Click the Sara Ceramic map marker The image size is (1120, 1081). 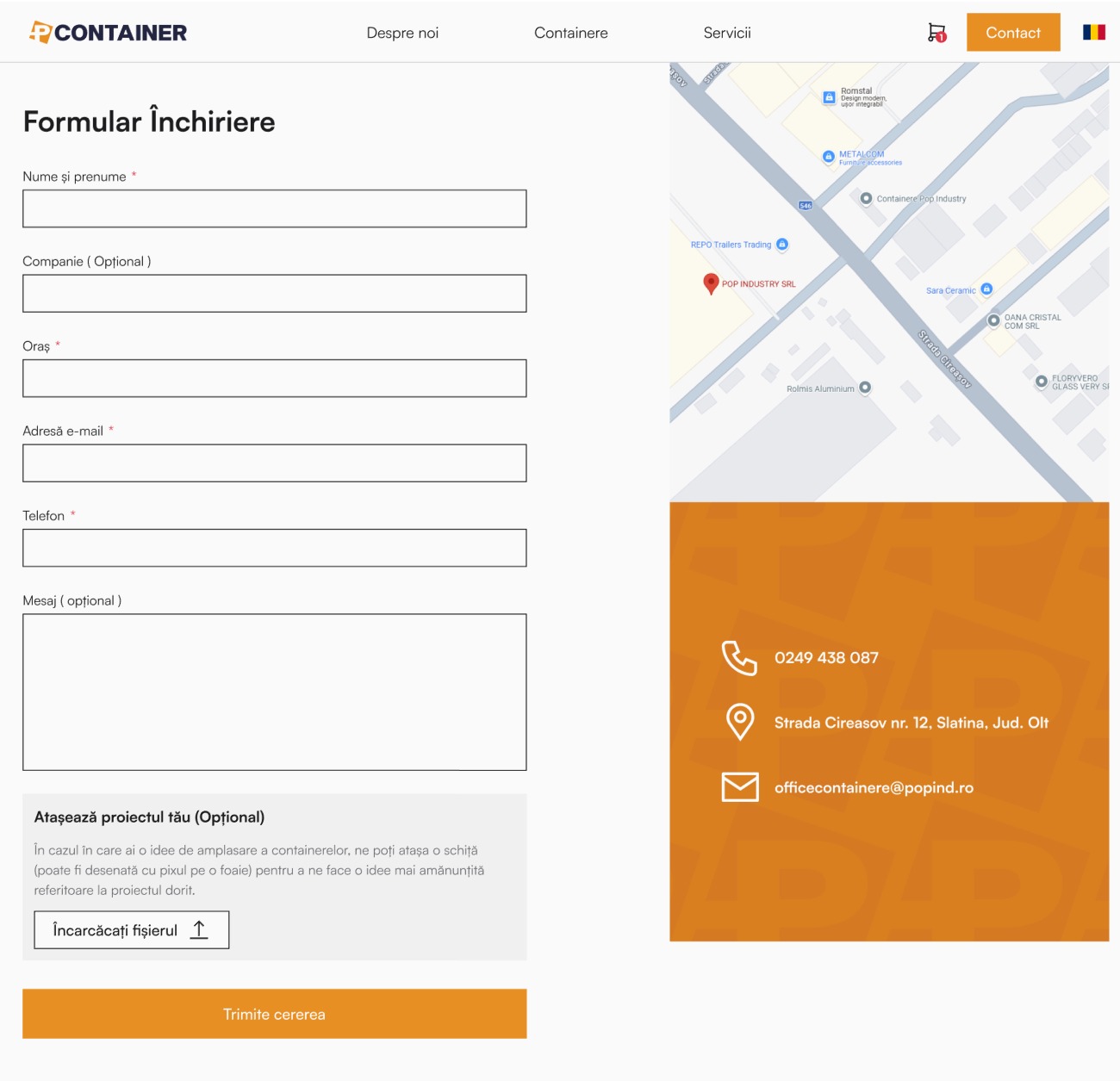click(x=986, y=289)
